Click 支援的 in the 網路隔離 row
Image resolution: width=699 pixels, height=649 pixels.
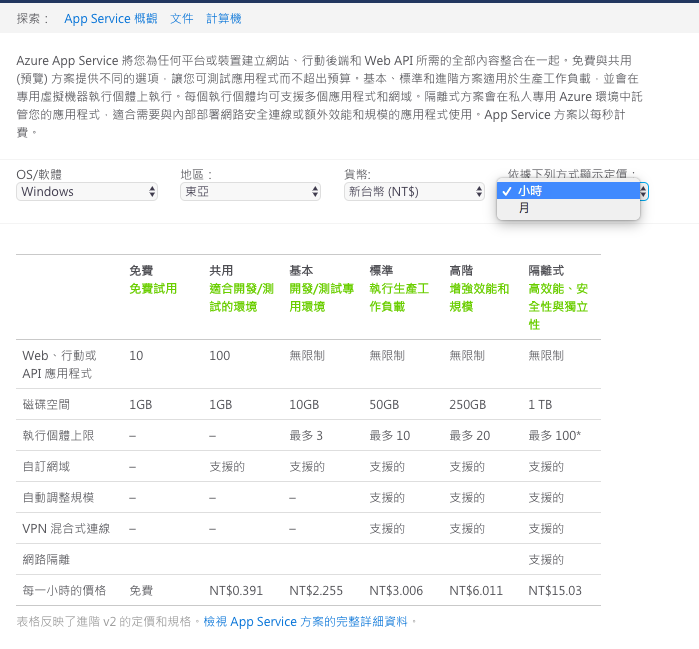pos(546,559)
